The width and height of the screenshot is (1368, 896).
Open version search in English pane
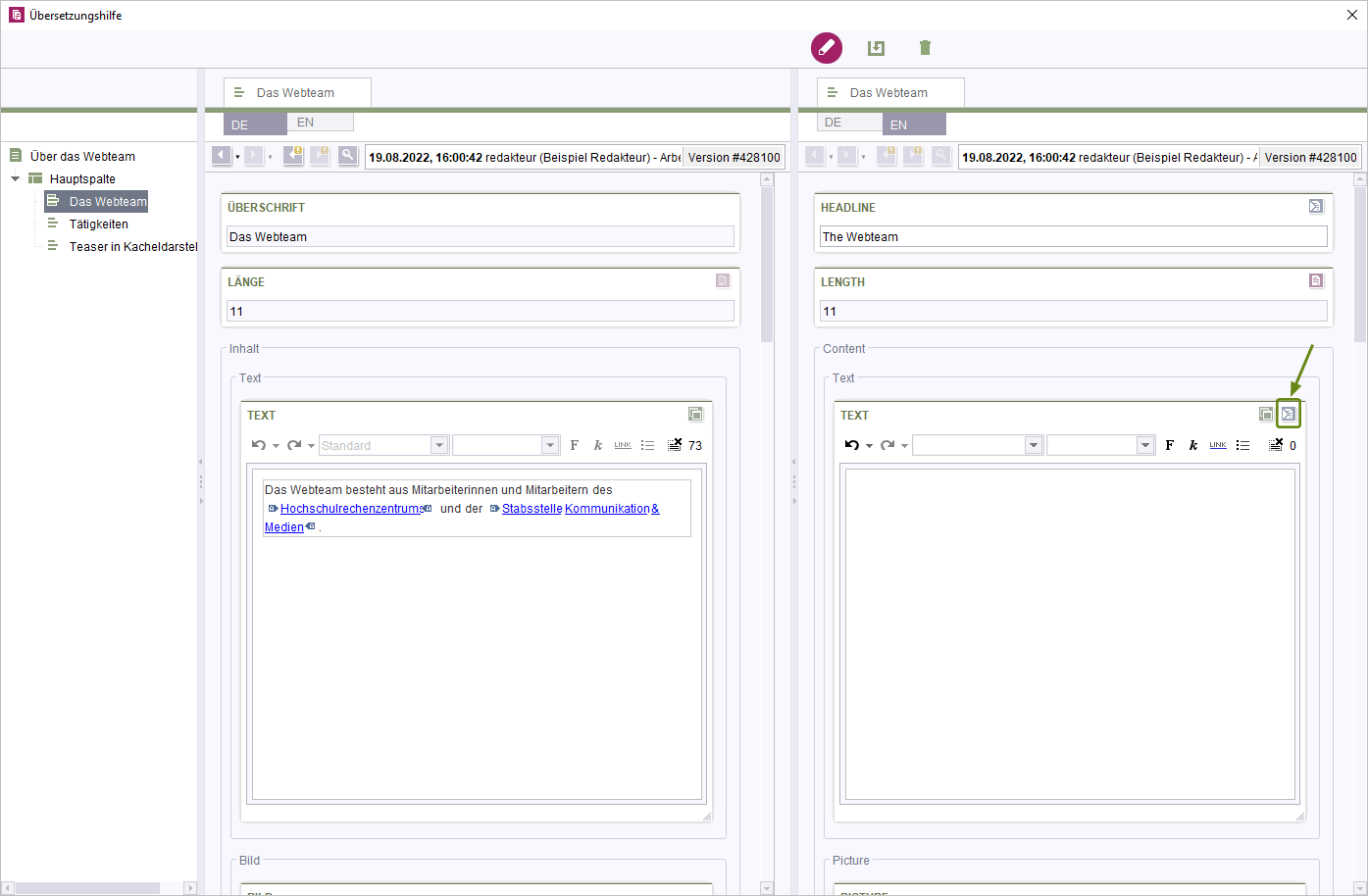(x=940, y=155)
